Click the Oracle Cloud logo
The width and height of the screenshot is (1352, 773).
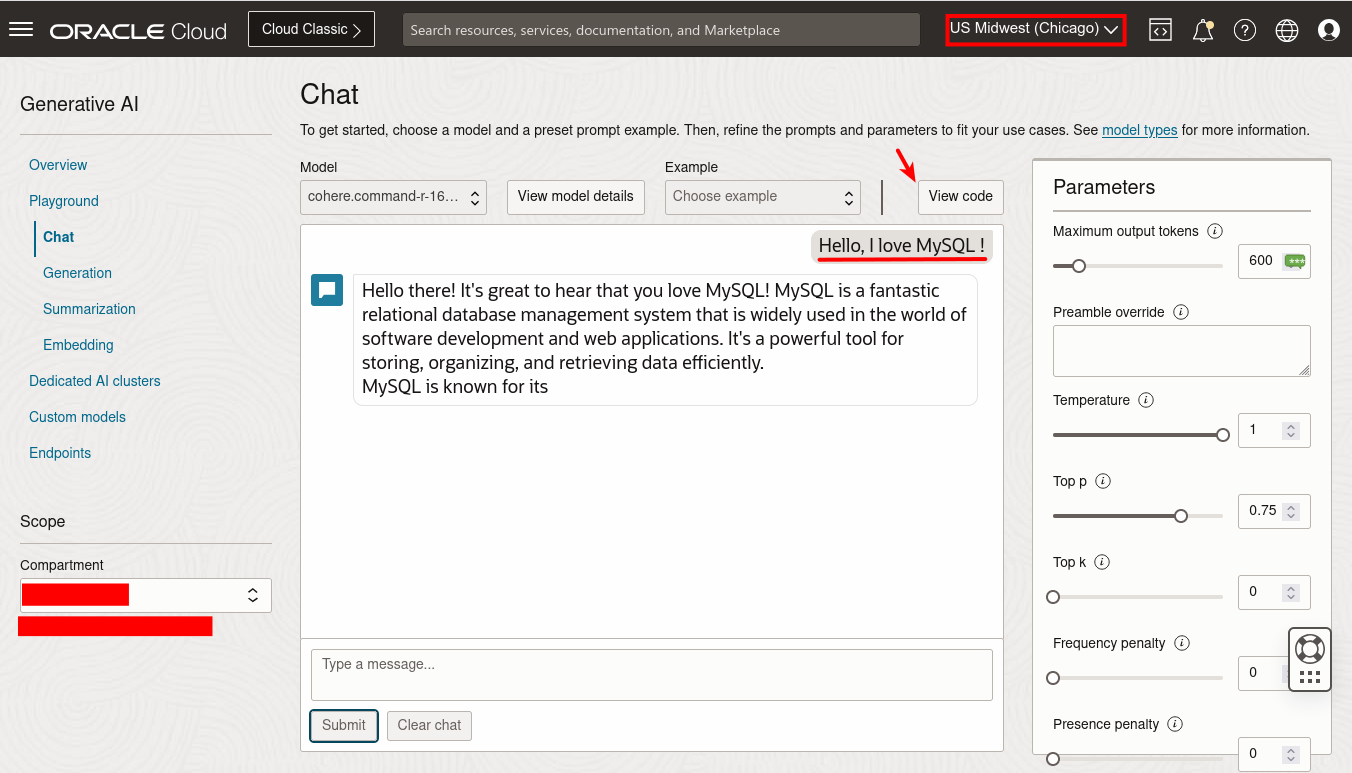pyautogui.click(x=138, y=31)
